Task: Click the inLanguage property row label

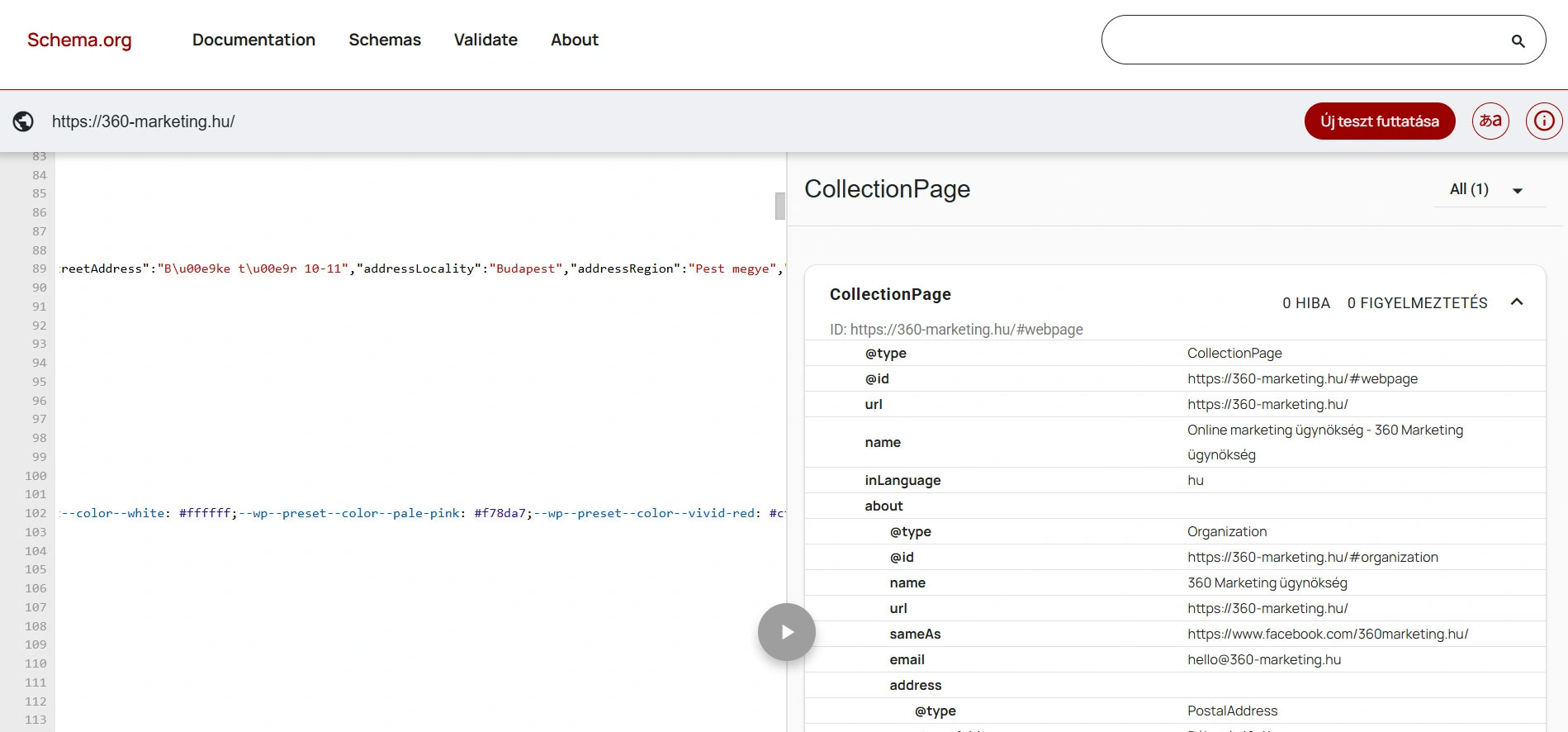Action: pos(902,480)
